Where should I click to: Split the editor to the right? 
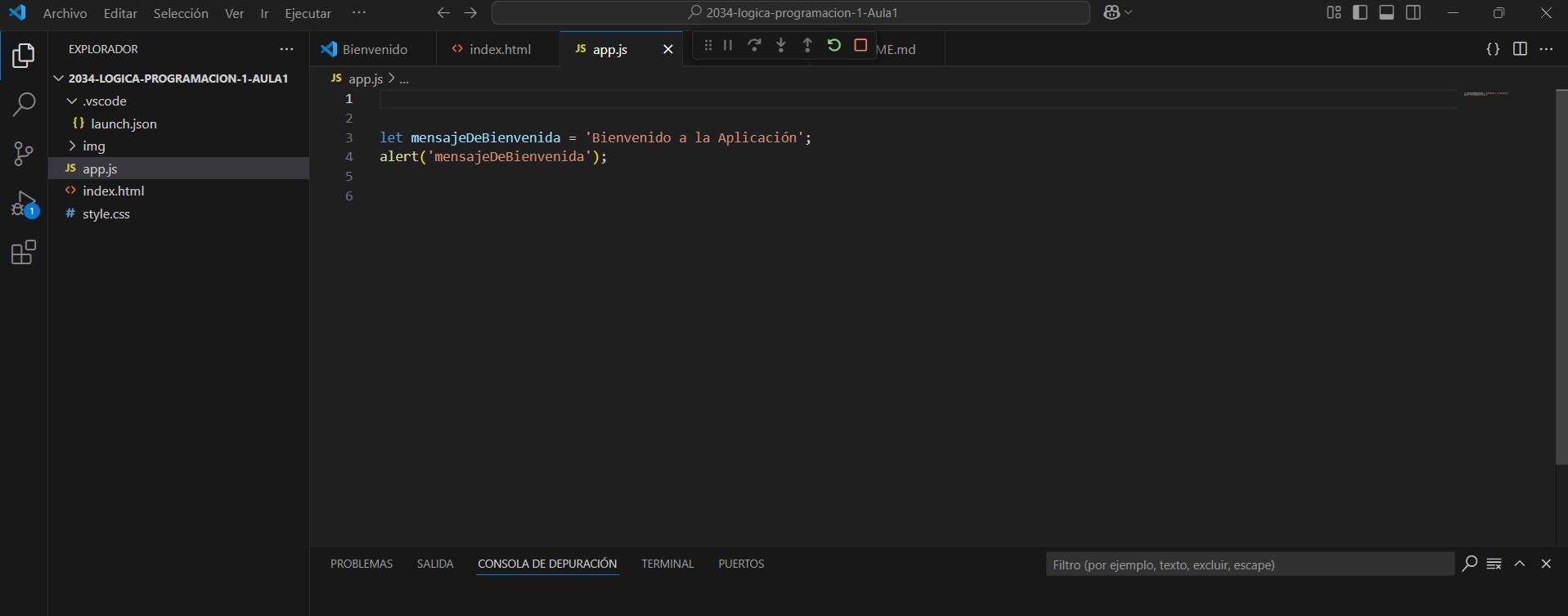1520,49
